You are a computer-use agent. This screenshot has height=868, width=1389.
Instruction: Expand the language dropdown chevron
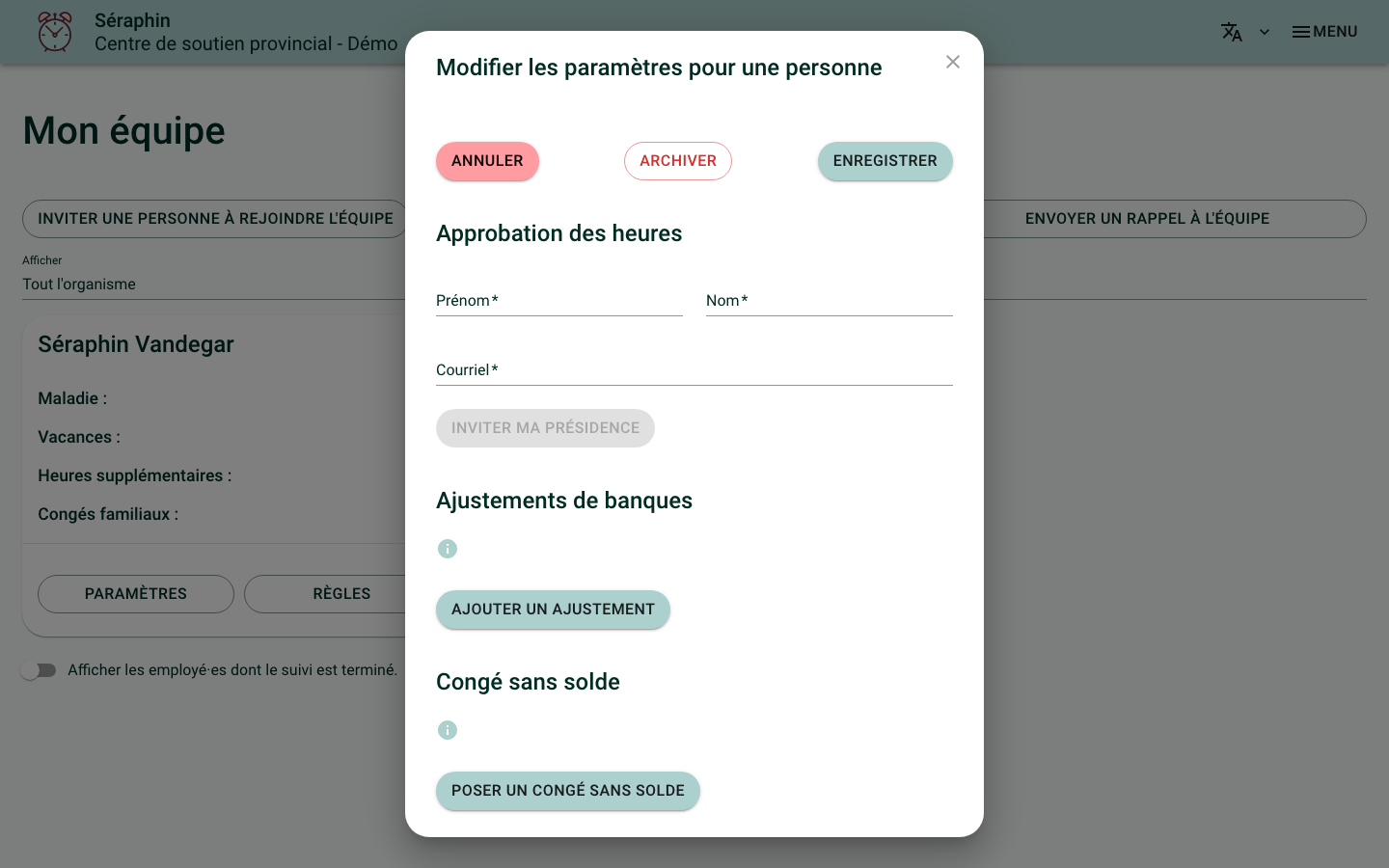(1265, 32)
